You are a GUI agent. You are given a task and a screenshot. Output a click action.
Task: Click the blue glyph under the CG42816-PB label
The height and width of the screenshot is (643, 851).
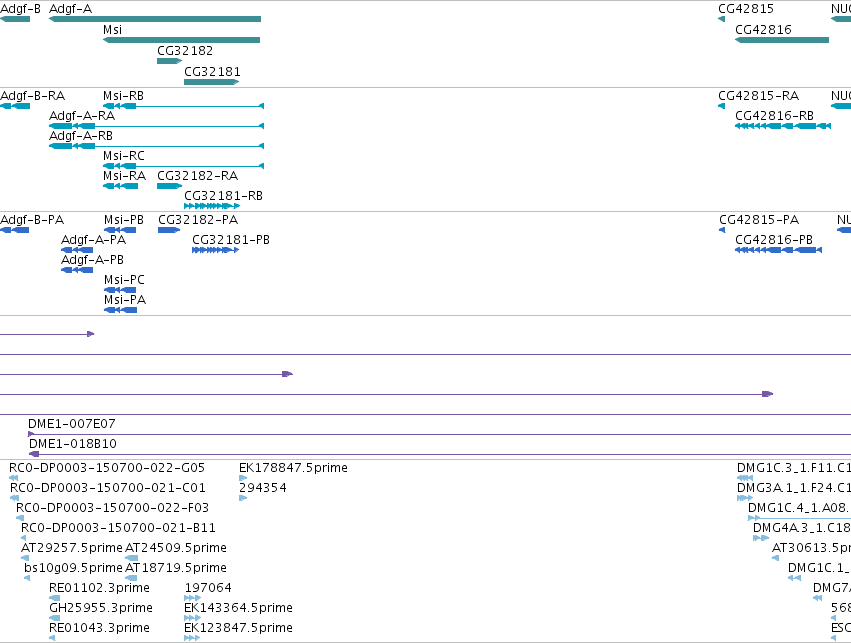click(778, 250)
